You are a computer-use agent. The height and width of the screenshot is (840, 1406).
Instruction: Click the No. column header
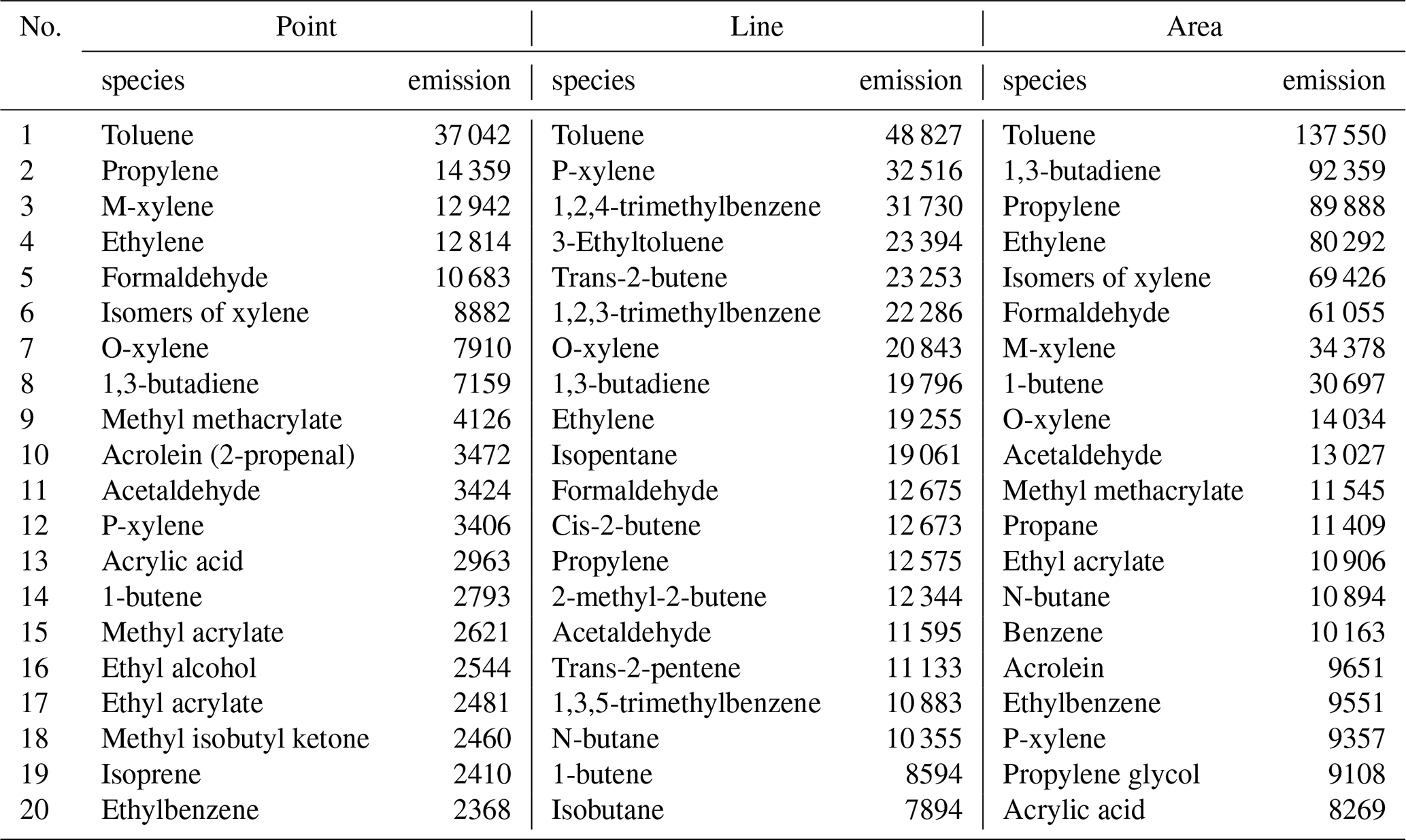coord(40,27)
